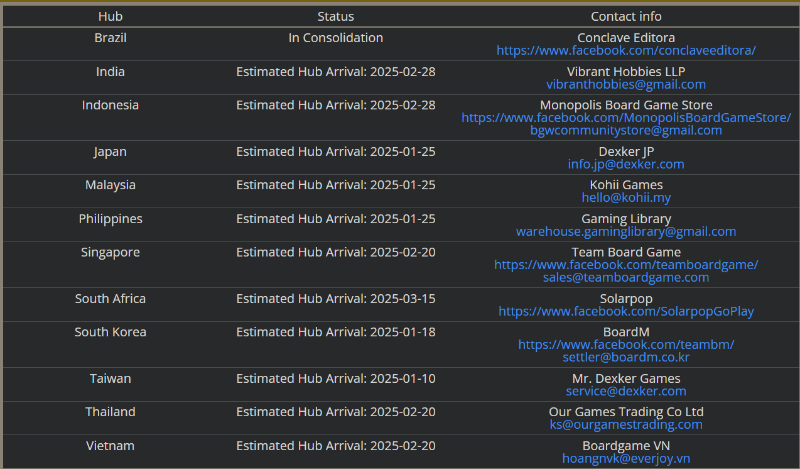Select the Conclave Editora contact name

(x=626, y=38)
